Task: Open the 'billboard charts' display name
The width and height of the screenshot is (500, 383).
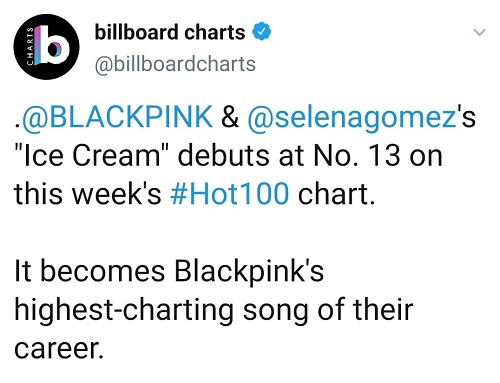Action: pyautogui.click(x=170, y=32)
